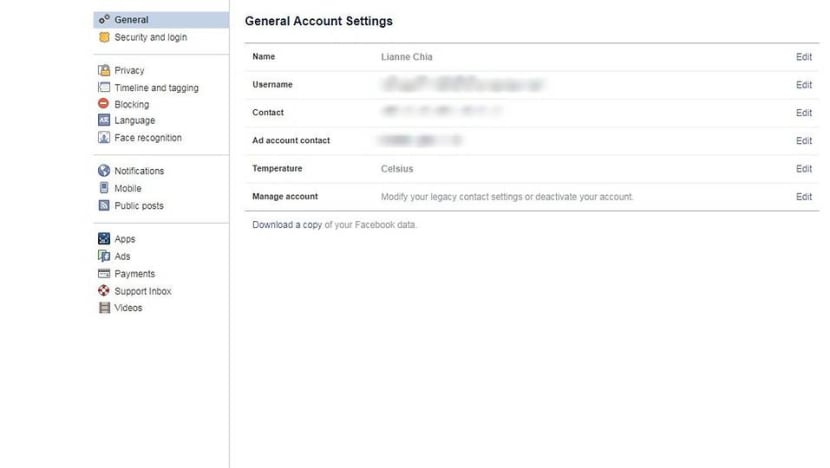Edit the Name row
The height and width of the screenshot is (468, 830).
[803, 57]
